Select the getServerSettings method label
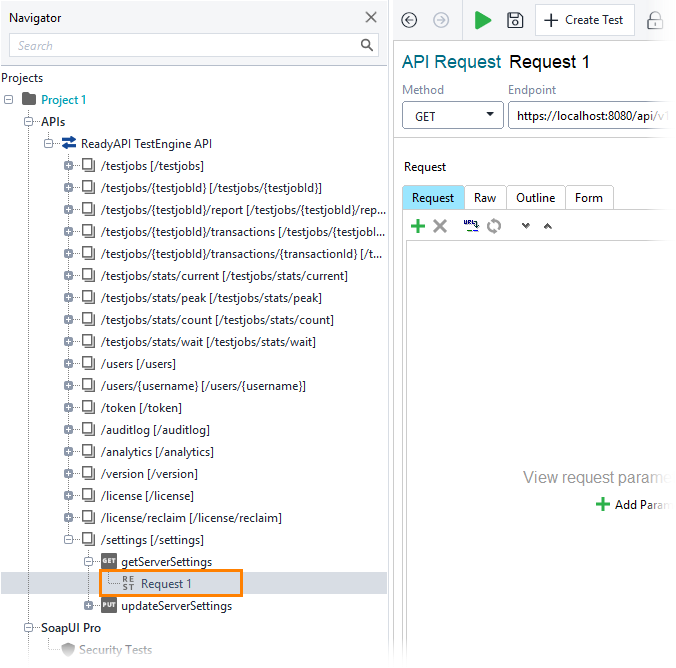 coord(166,562)
